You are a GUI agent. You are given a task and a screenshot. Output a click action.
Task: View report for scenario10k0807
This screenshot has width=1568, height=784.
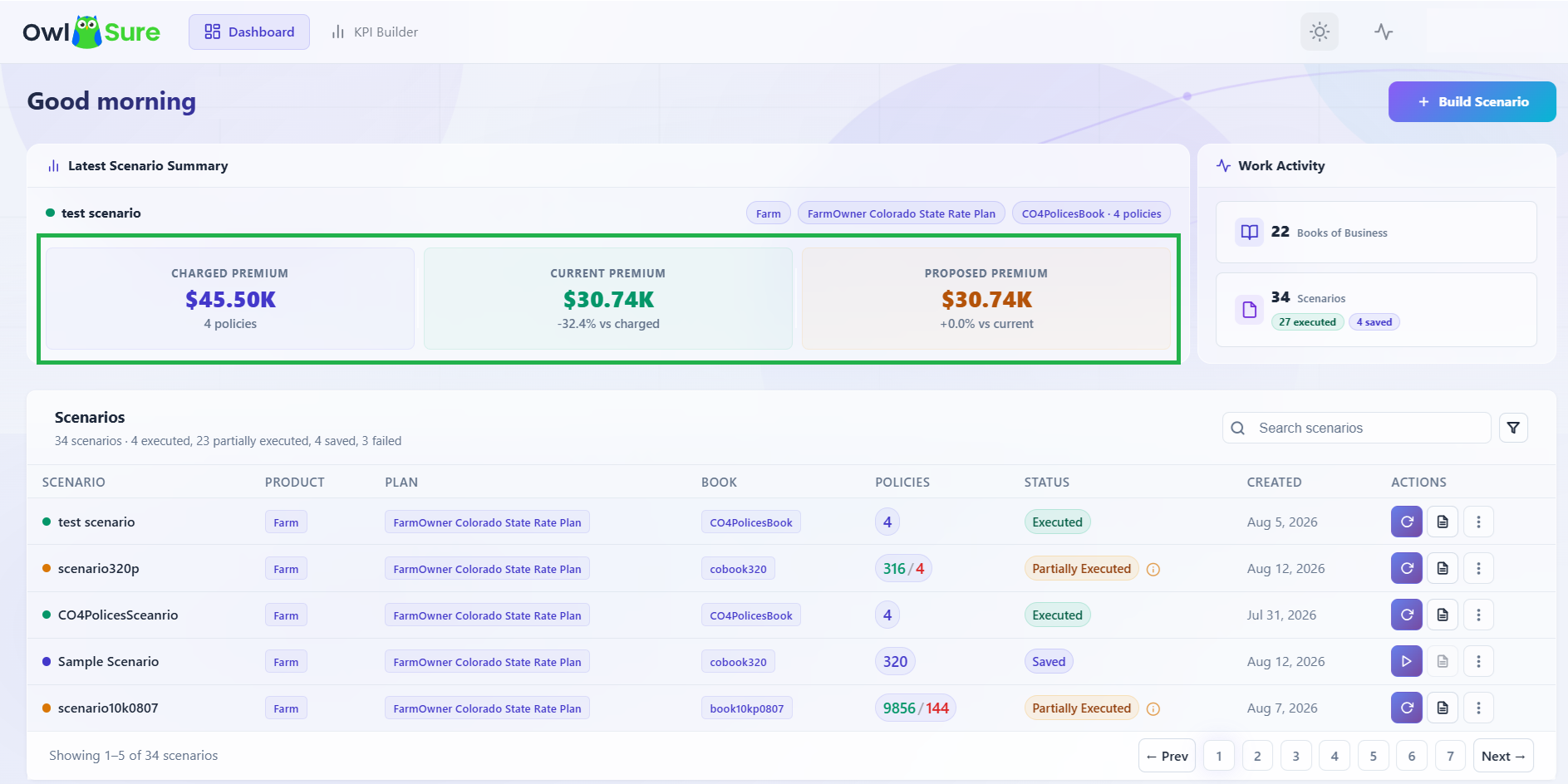click(x=1443, y=708)
